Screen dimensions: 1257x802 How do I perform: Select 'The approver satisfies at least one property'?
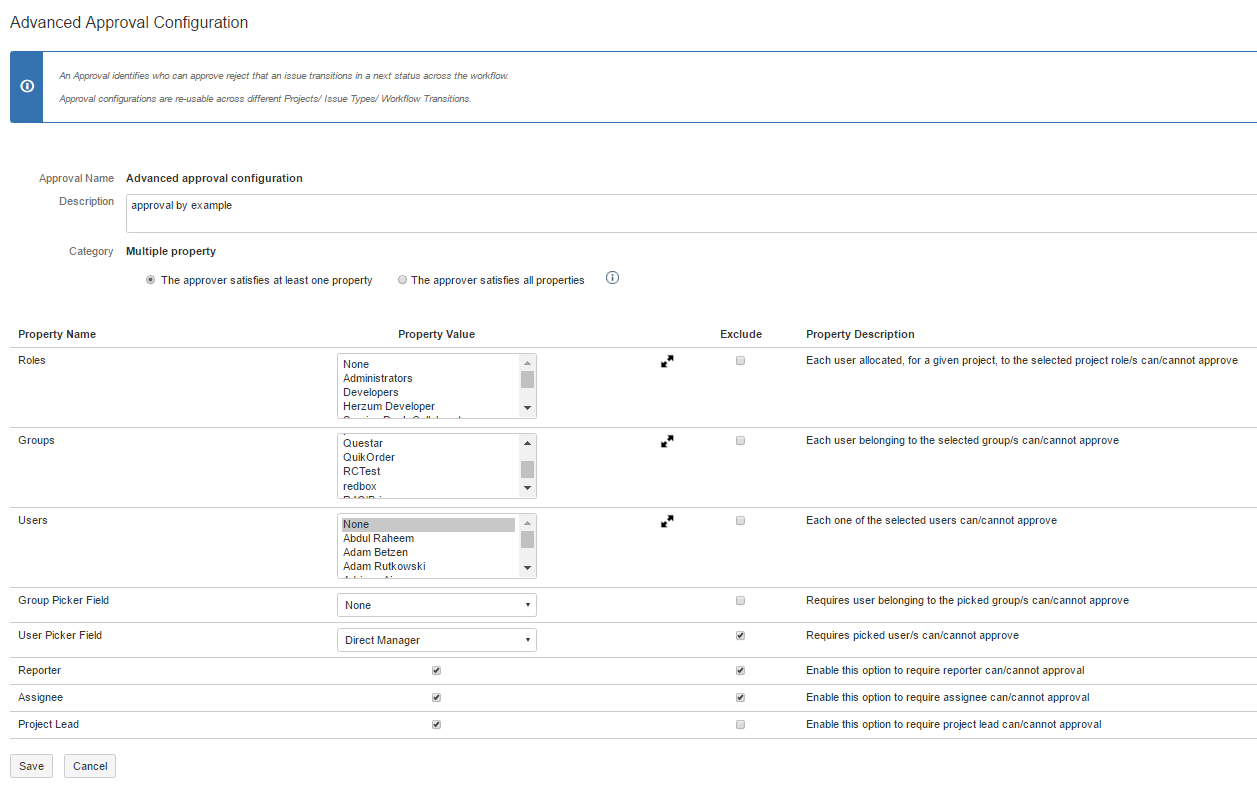point(151,280)
